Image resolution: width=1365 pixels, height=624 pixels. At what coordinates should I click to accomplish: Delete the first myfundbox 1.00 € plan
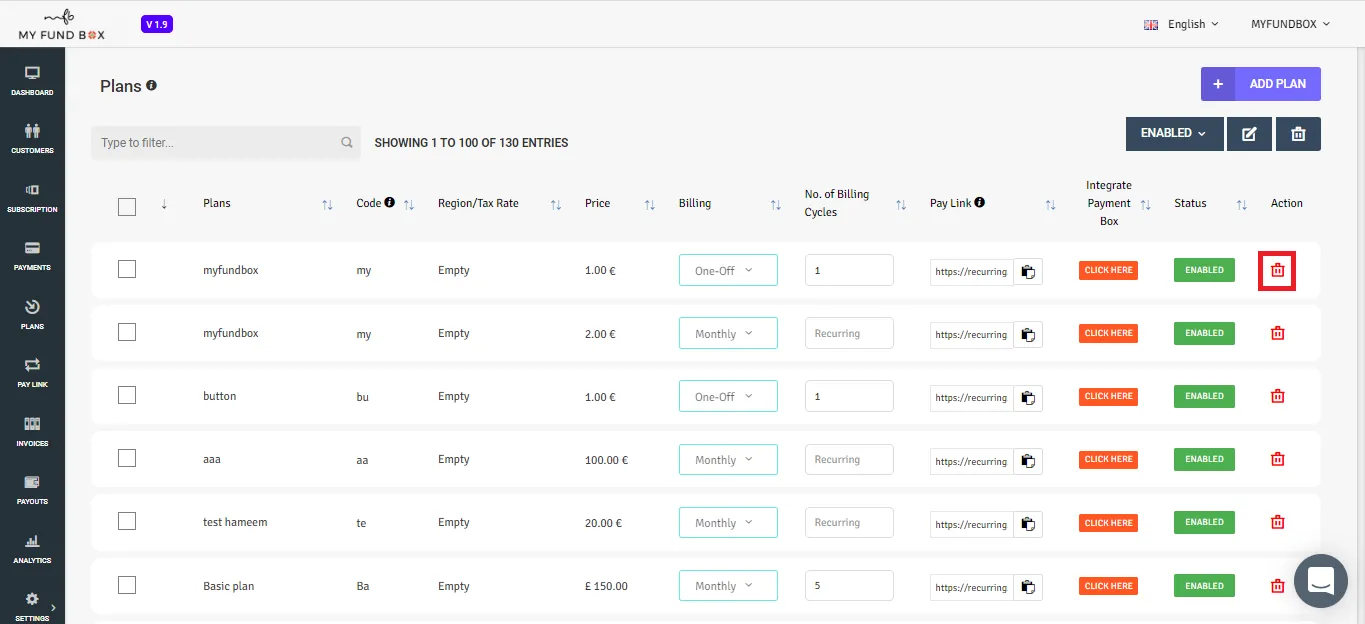pyautogui.click(x=1277, y=270)
